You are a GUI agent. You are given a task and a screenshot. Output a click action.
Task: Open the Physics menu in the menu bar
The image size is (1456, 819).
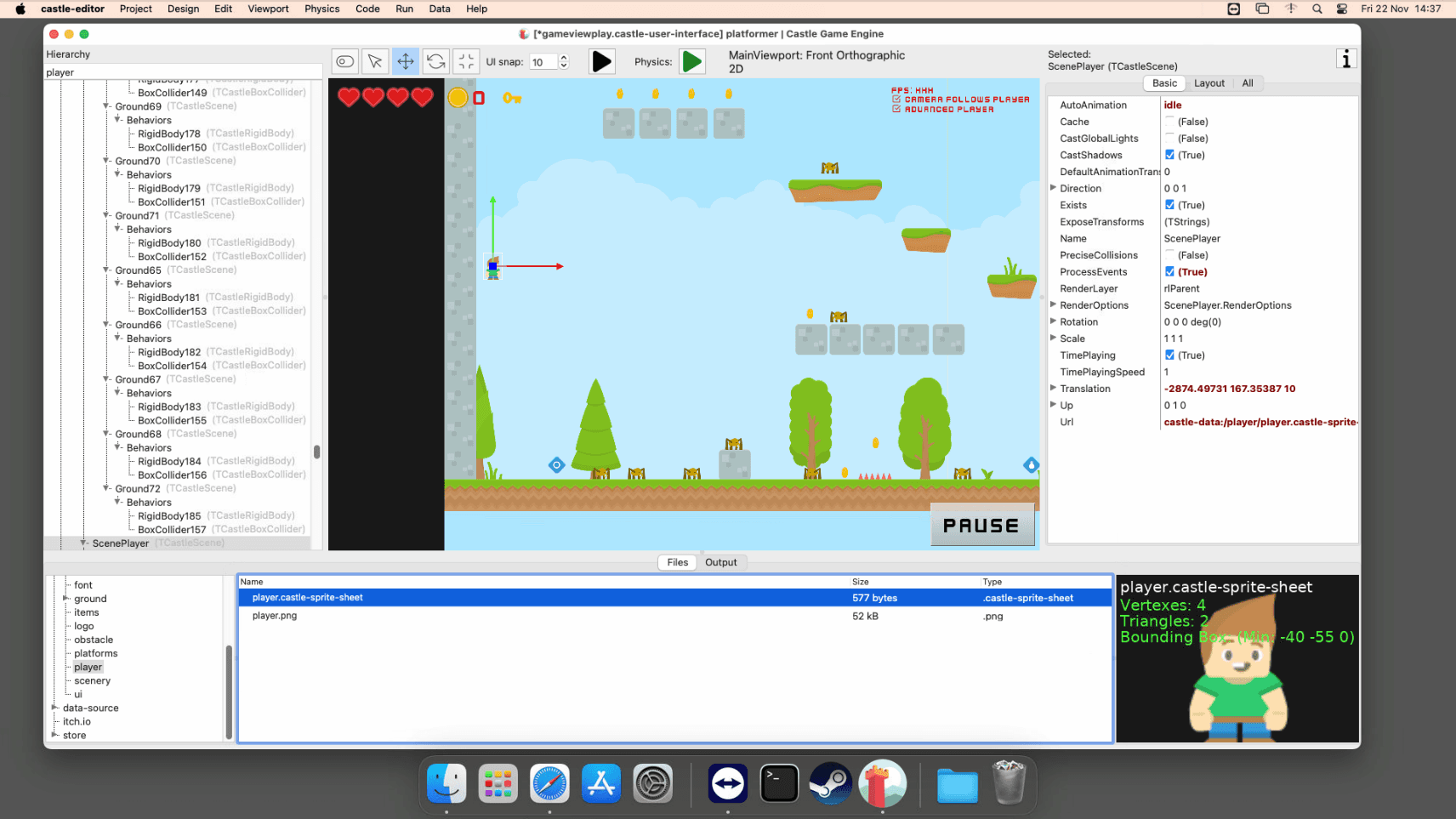[x=322, y=9]
